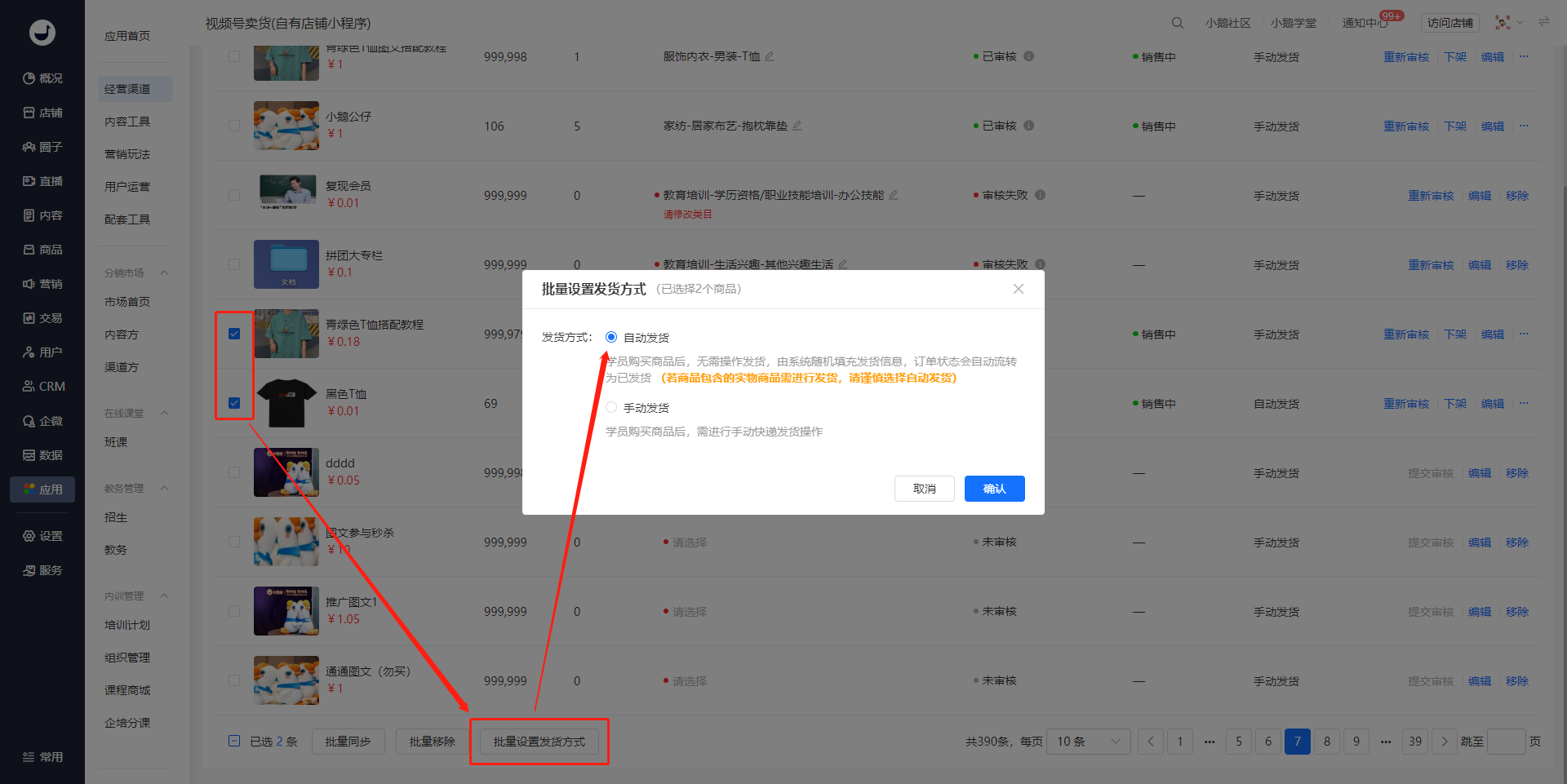The width and height of the screenshot is (1567, 784).
Task: Click 取消 to cancel the dialog
Action: click(924, 489)
